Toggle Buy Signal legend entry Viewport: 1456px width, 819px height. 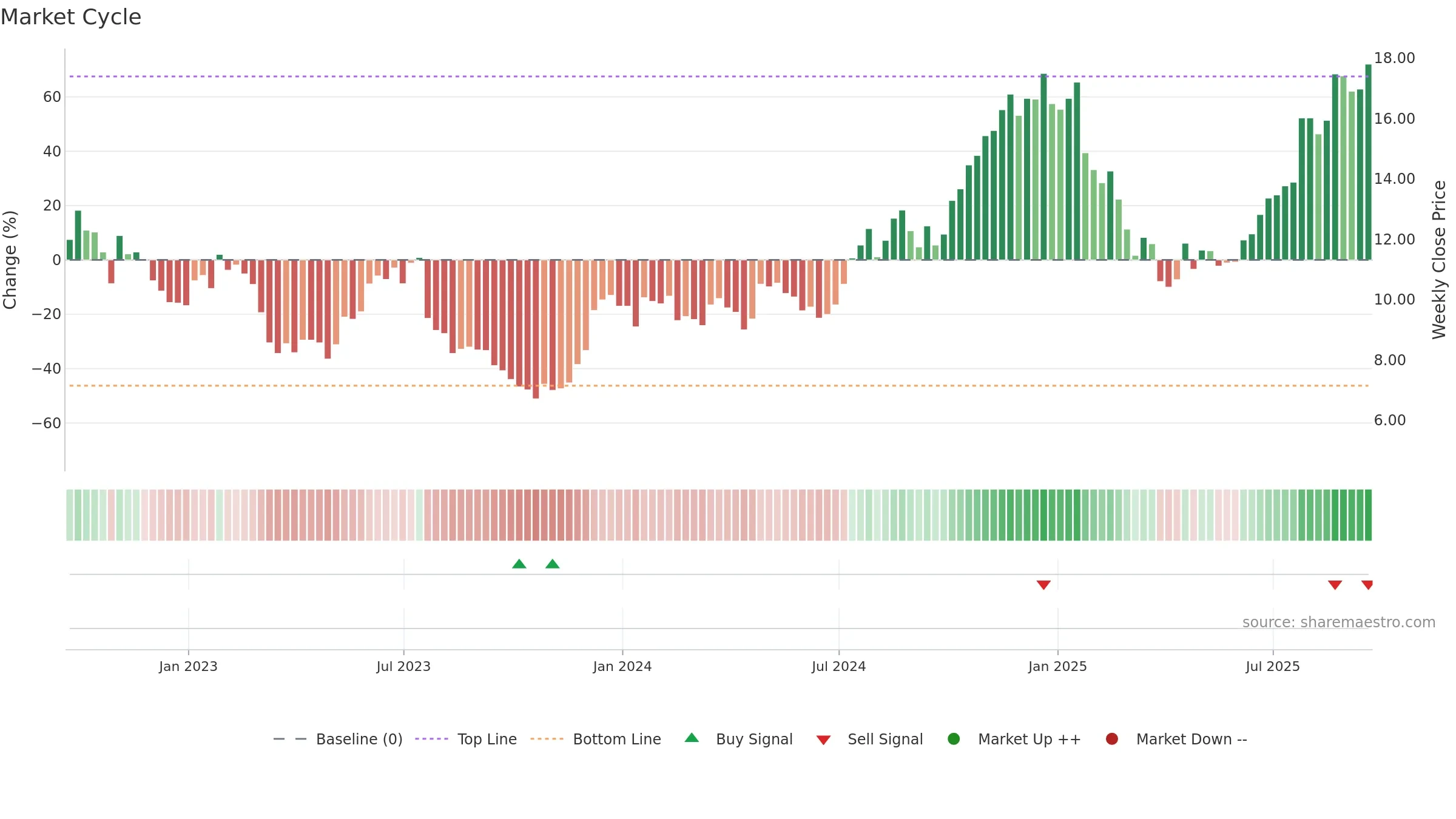pyautogui.click(x=738, y=740)
